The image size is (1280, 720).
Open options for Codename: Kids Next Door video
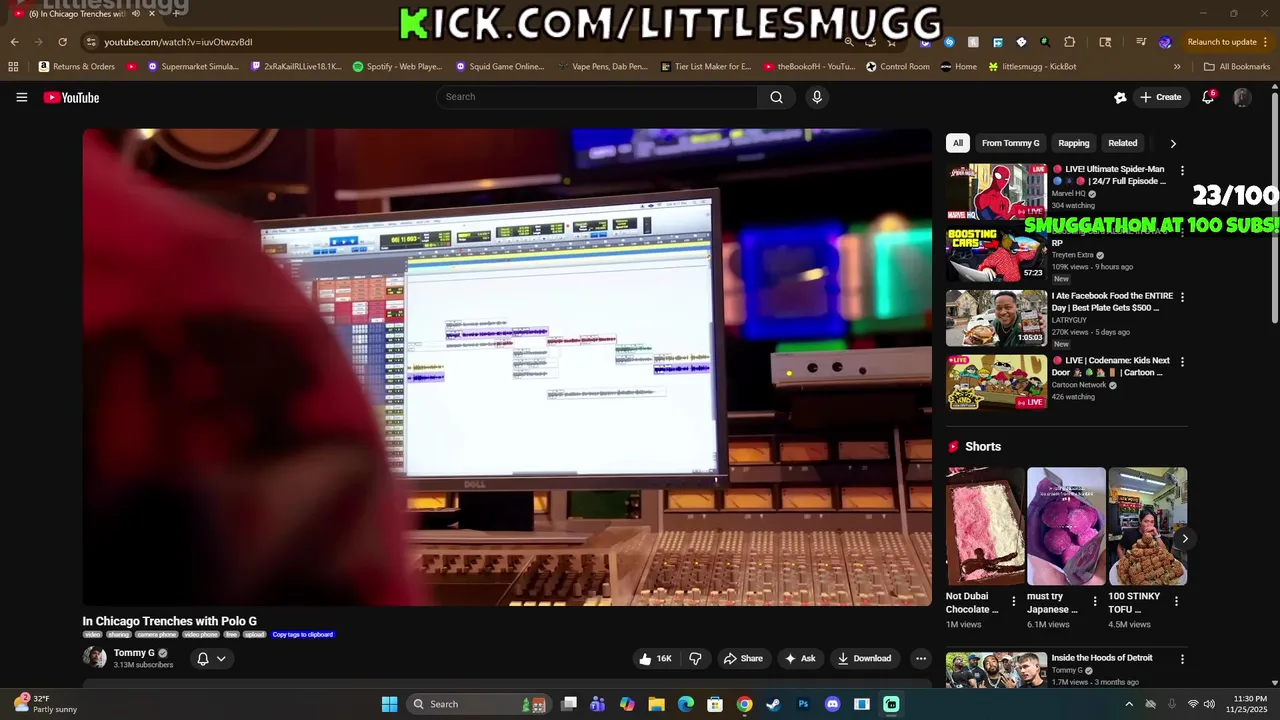click(x=1182, y=361)
